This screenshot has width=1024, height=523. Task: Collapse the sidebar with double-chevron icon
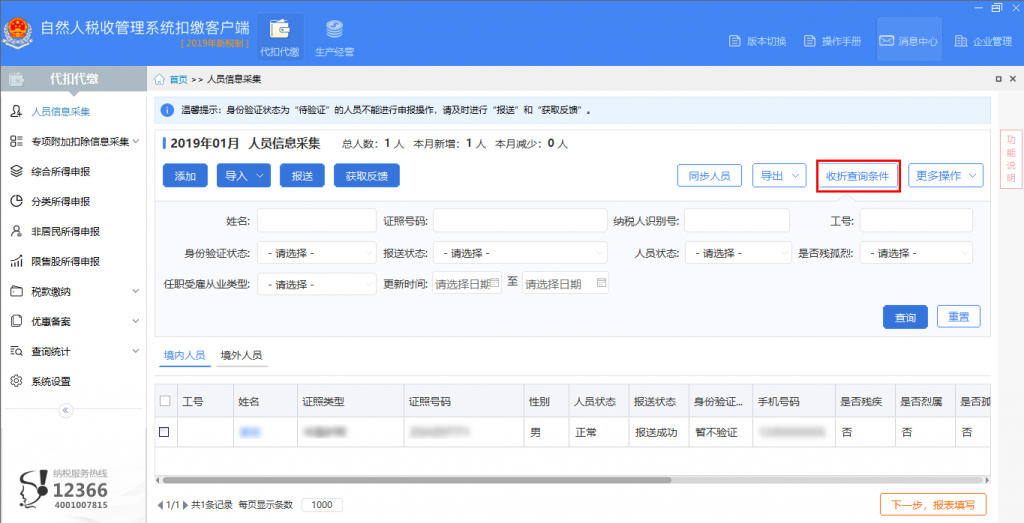(x=65, y=410)
